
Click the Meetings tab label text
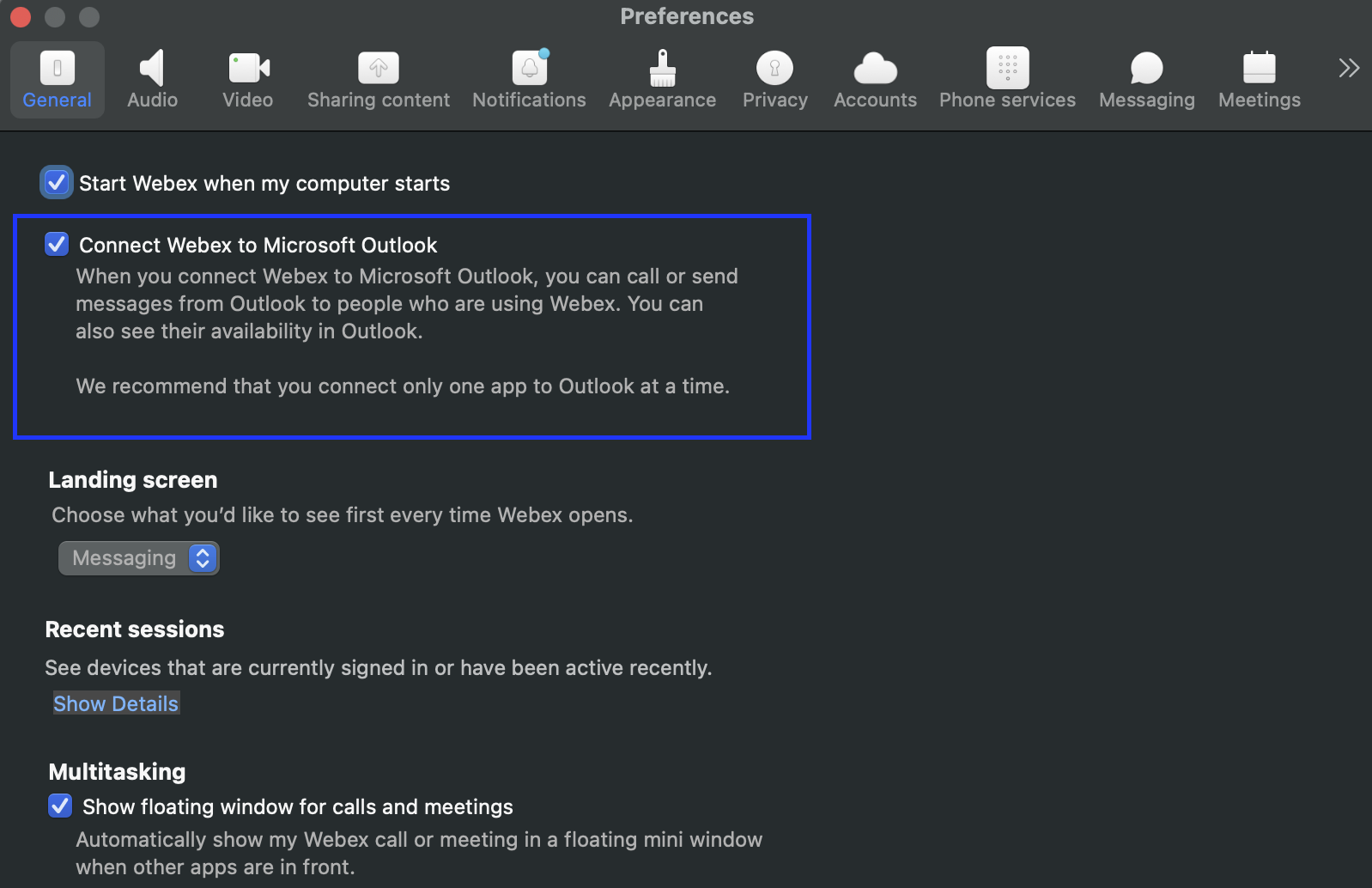tap(1259, 100)
